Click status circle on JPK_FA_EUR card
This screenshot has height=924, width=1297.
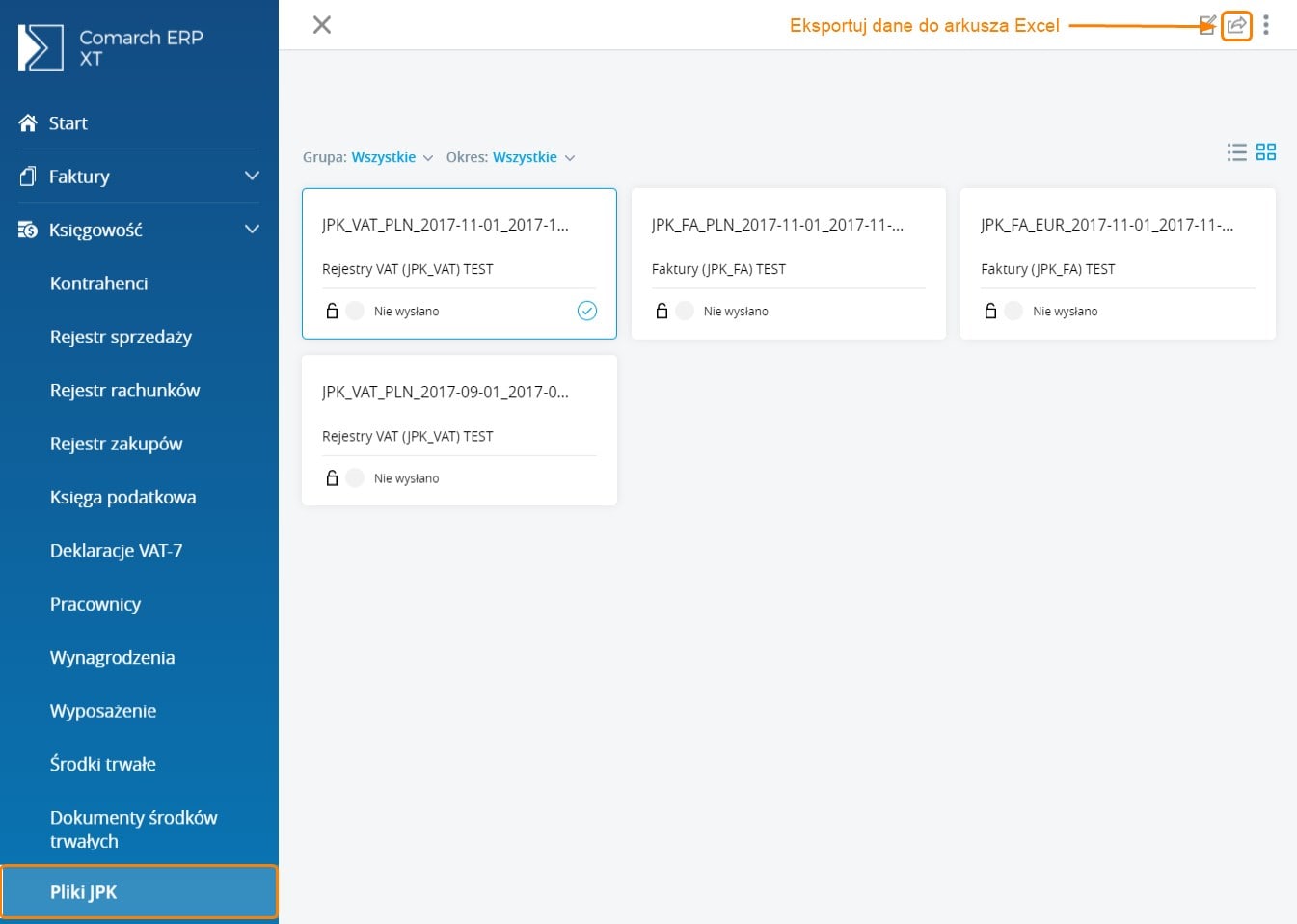pyautogui.click(x=1013, y=311)
